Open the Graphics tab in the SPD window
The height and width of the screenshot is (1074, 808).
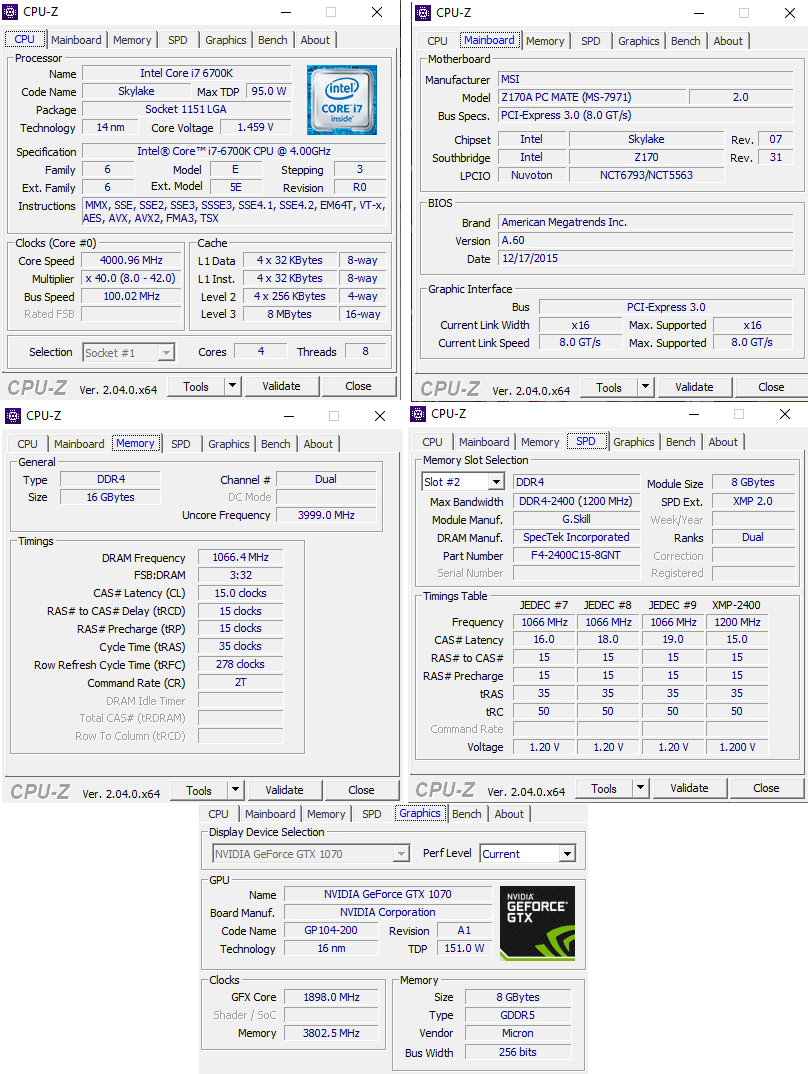[634, 442]
